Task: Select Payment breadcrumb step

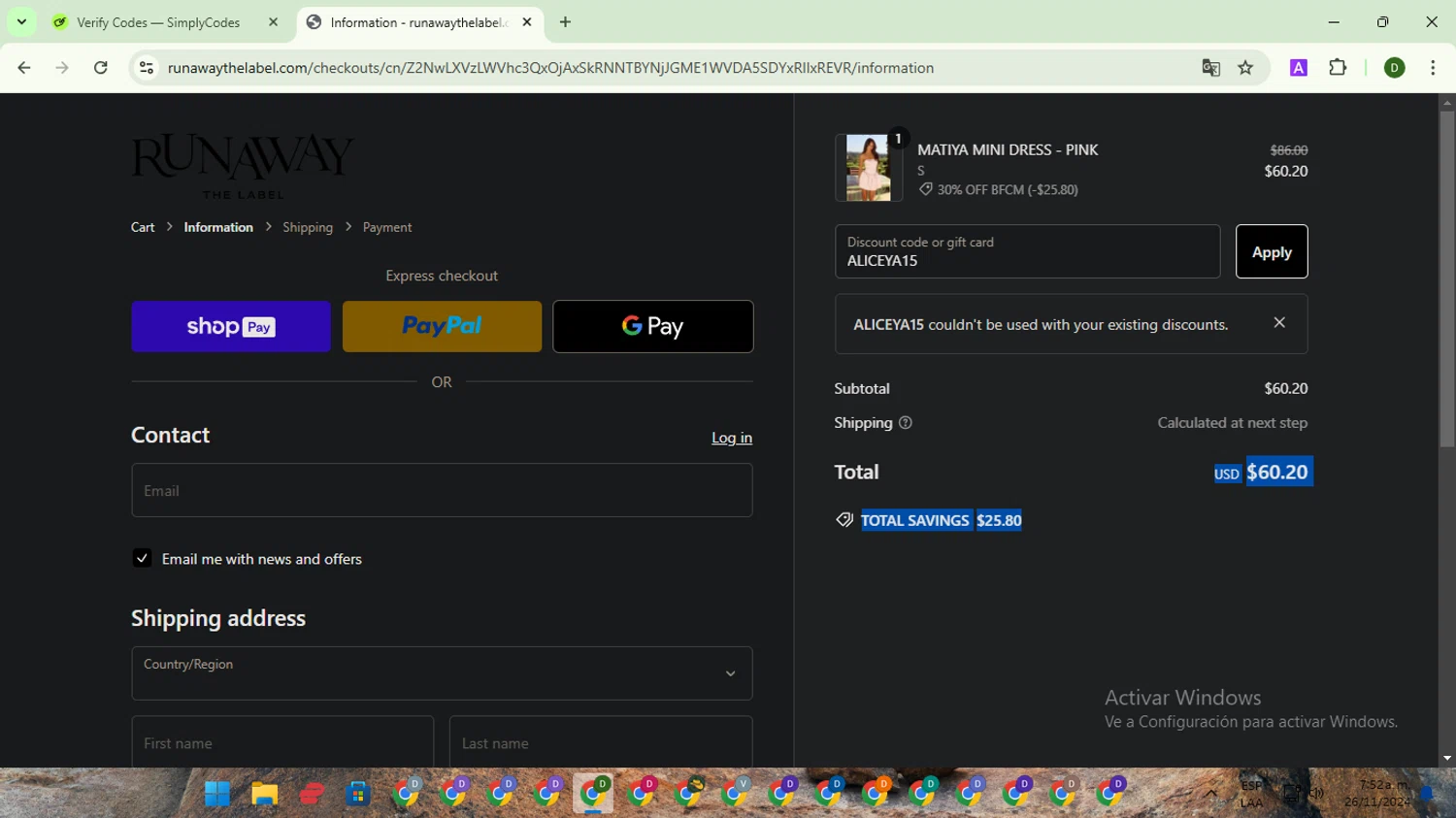Action: (387, 227)
